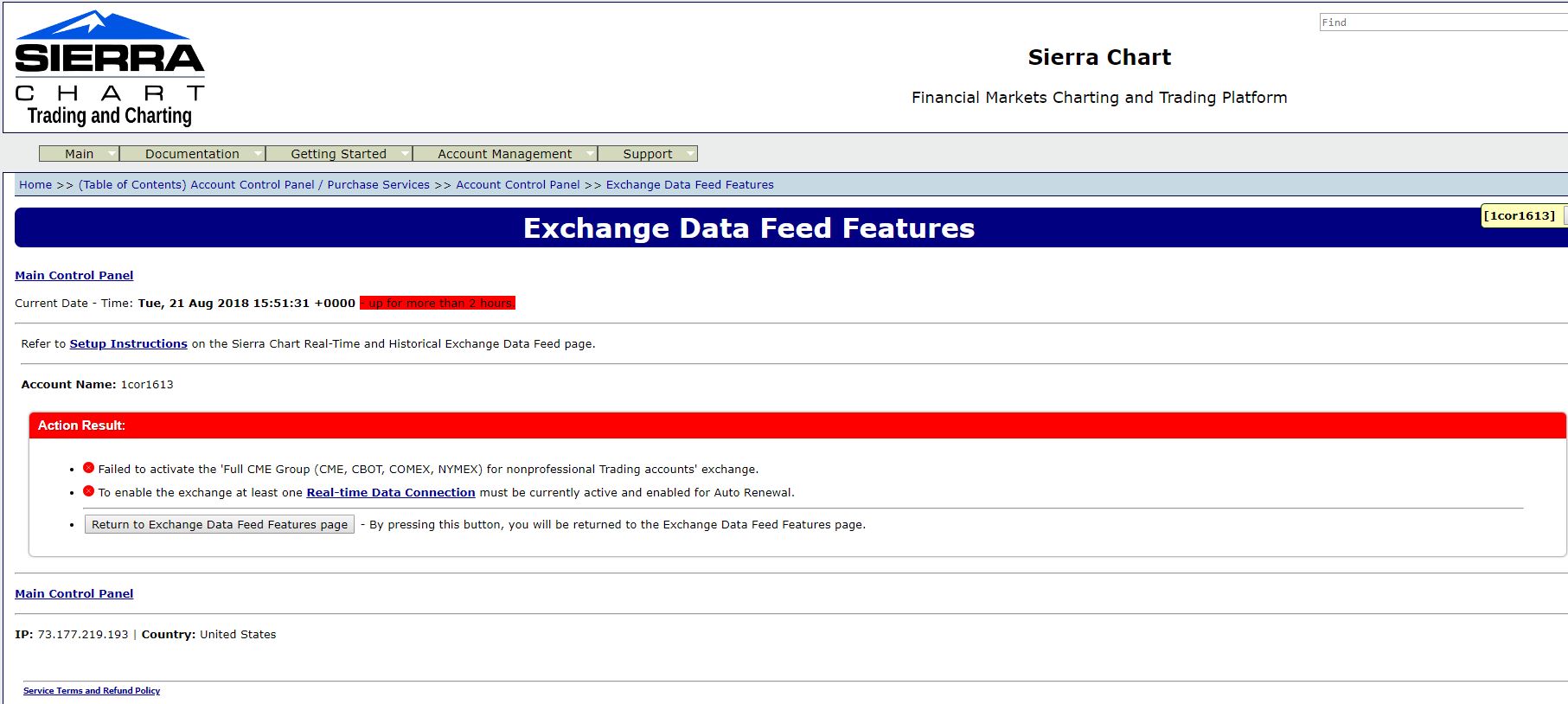Image resolution: width=1568 pixels, height=704 pixels.
Task: Open the Main menu
Action: tap(79, 154)
